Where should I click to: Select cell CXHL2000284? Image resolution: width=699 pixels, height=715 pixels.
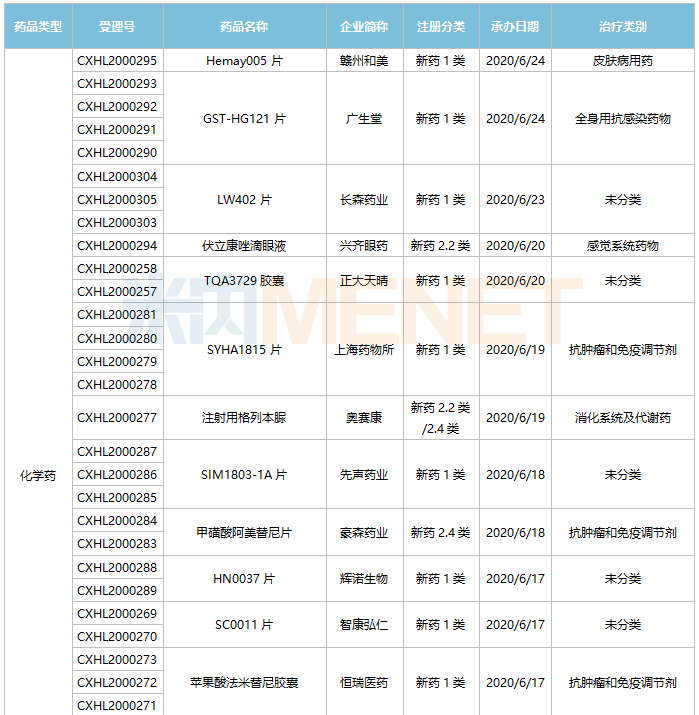[118, 521]
